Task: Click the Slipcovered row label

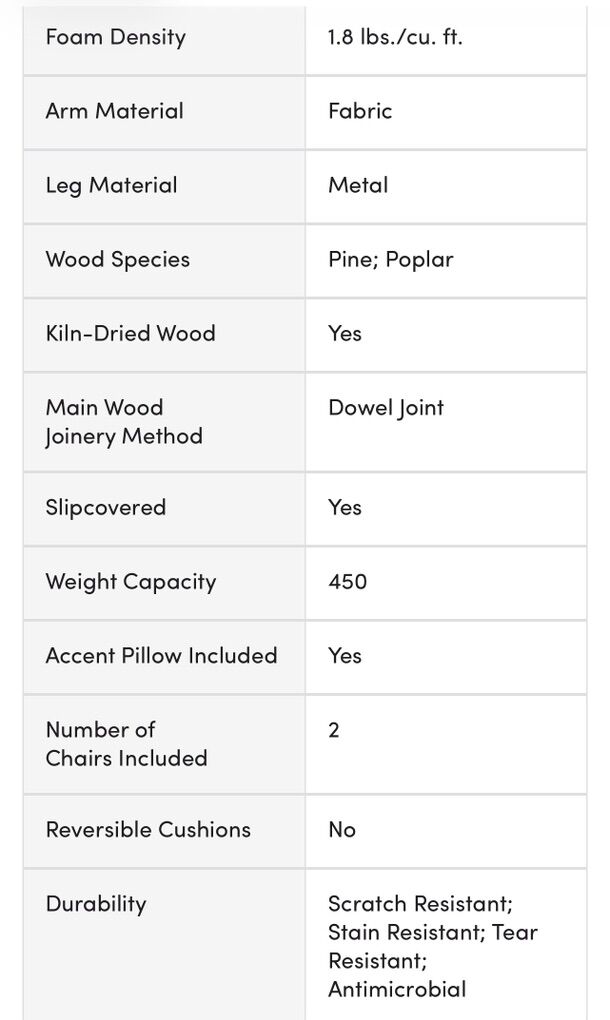Action: tap(106, 507)
